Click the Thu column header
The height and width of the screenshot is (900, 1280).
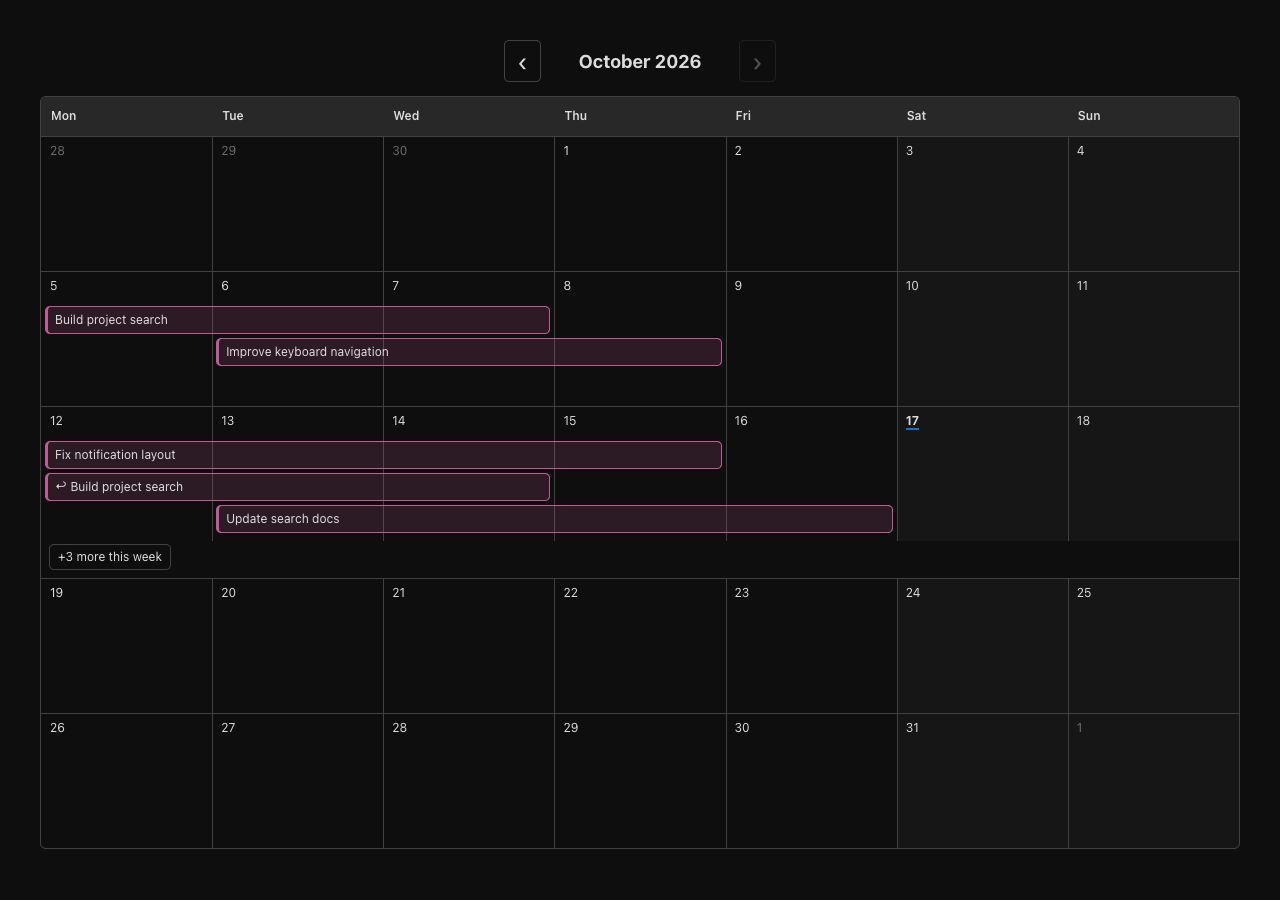pos(576,116)
